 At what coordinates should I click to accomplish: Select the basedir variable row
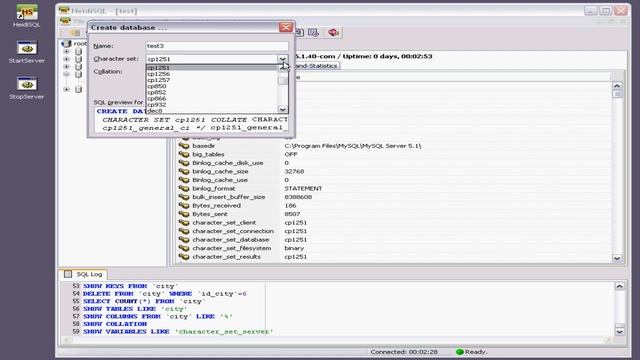coord(394,146)
